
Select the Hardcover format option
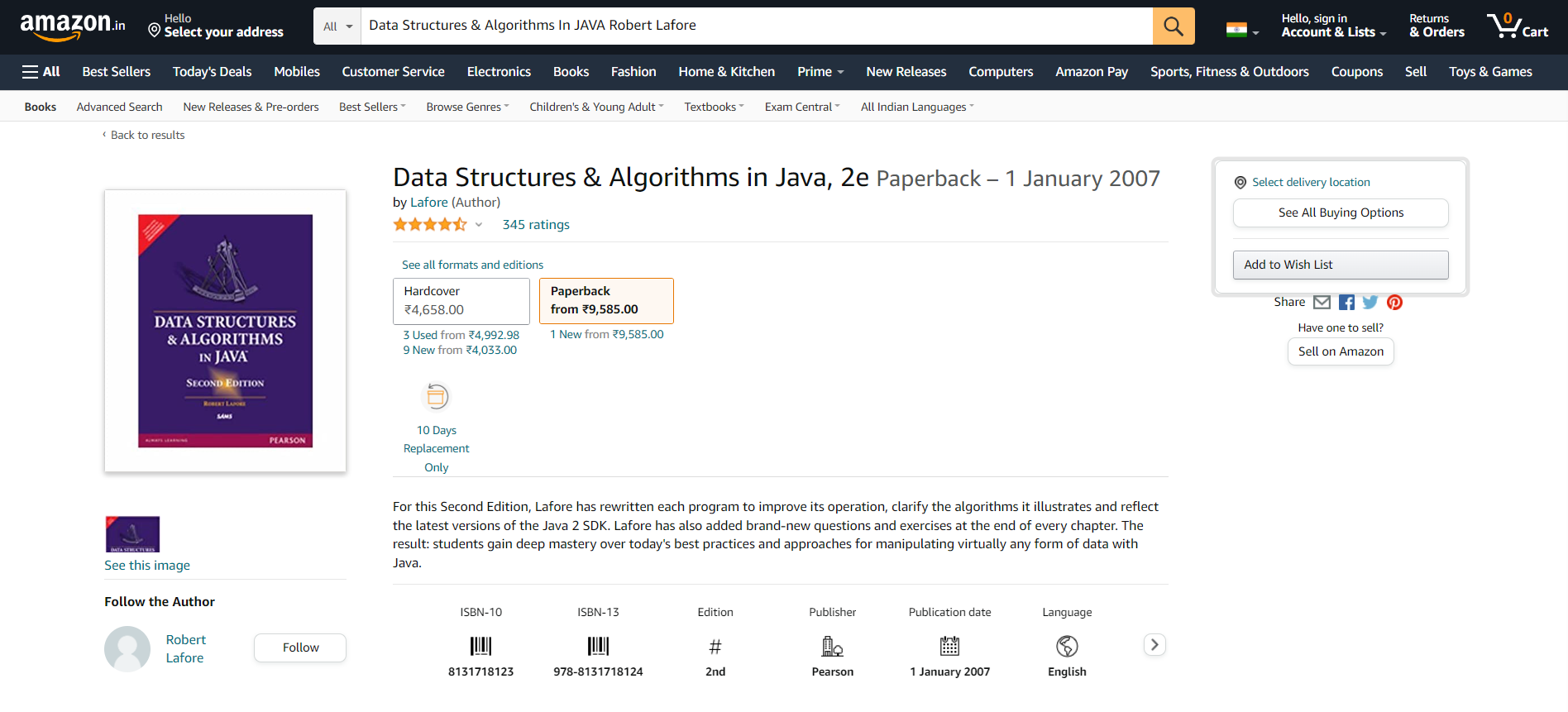pos(461,301)
